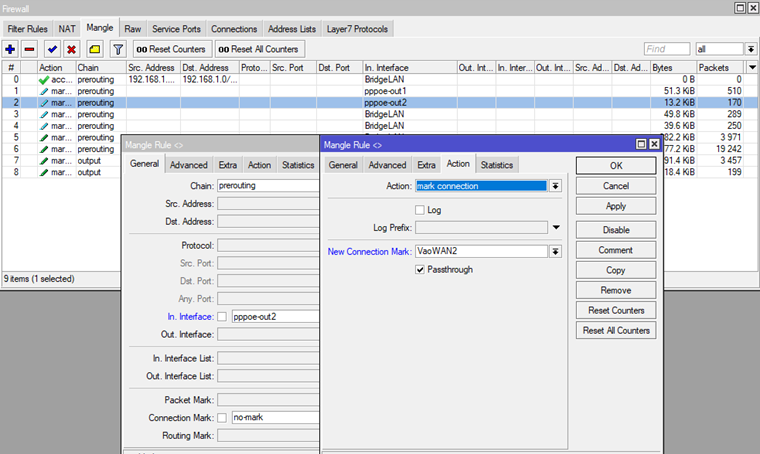Screen dimensions: 760x454
Task: Open the Statistics tab in active Mangle Rule dialog
Action: pyautogui.click(x=496, y=164)
